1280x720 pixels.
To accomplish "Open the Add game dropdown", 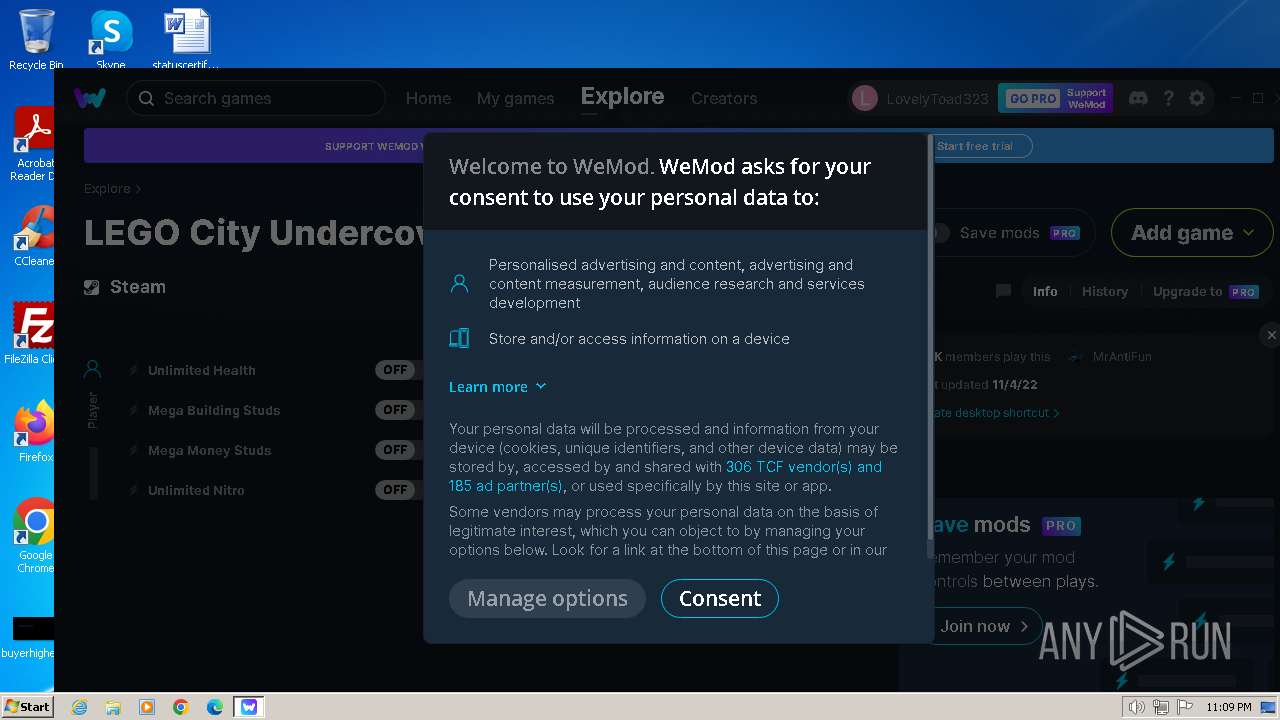I will coord(1192,233).
